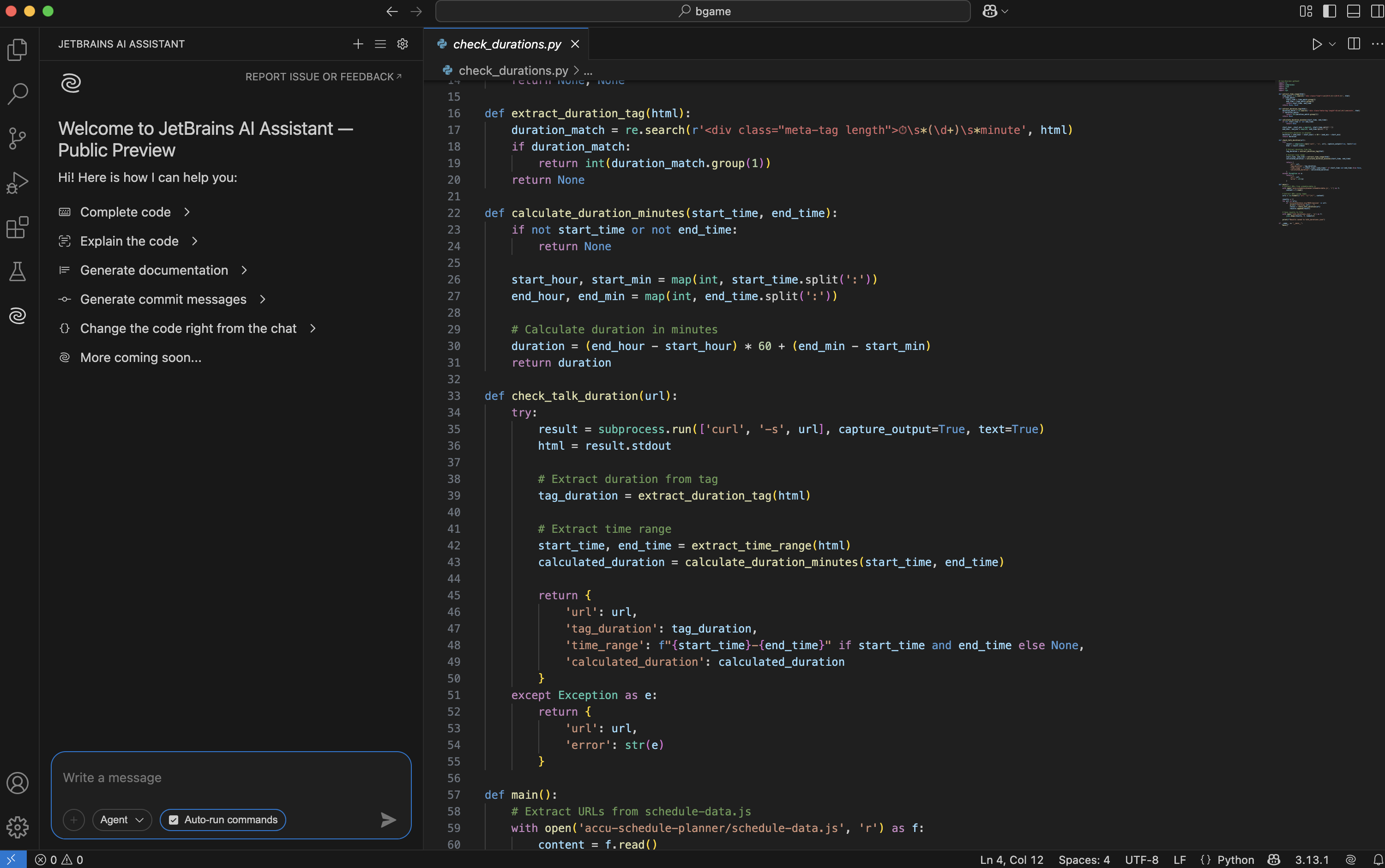Screen dimensions: 1385x868
Task: Open the Run and Debug view
Action: 17,182
